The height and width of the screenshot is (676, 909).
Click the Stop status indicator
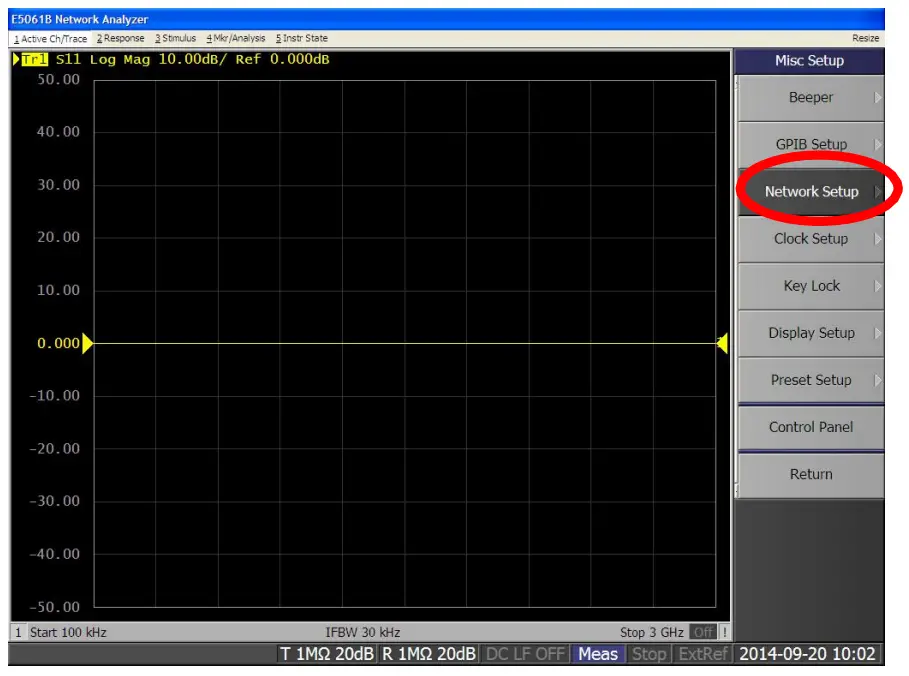(649, 654)
